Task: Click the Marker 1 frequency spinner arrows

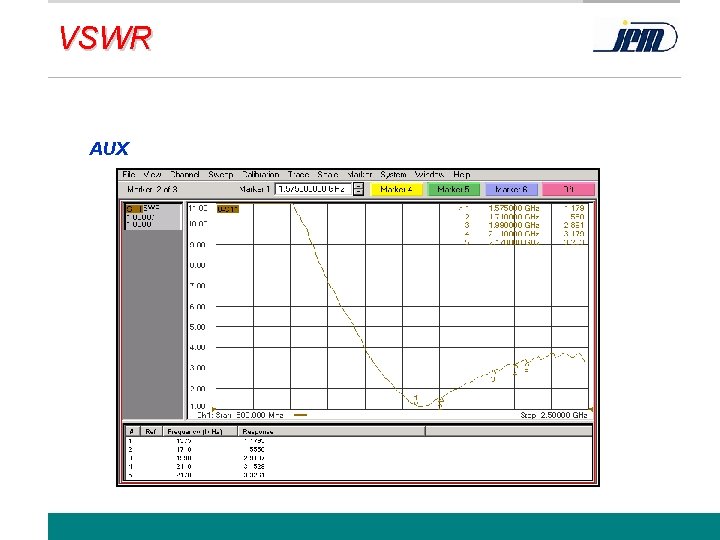Action: point(359,189)
